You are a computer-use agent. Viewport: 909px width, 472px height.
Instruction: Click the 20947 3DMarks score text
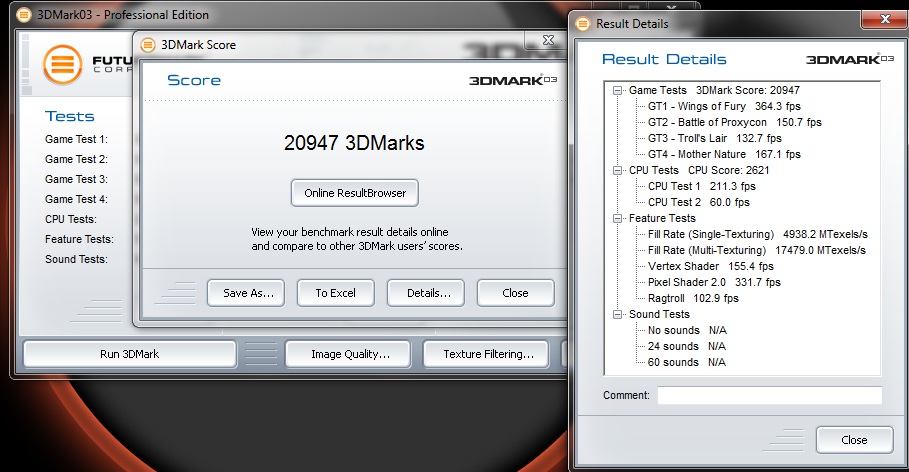(354, 143)
